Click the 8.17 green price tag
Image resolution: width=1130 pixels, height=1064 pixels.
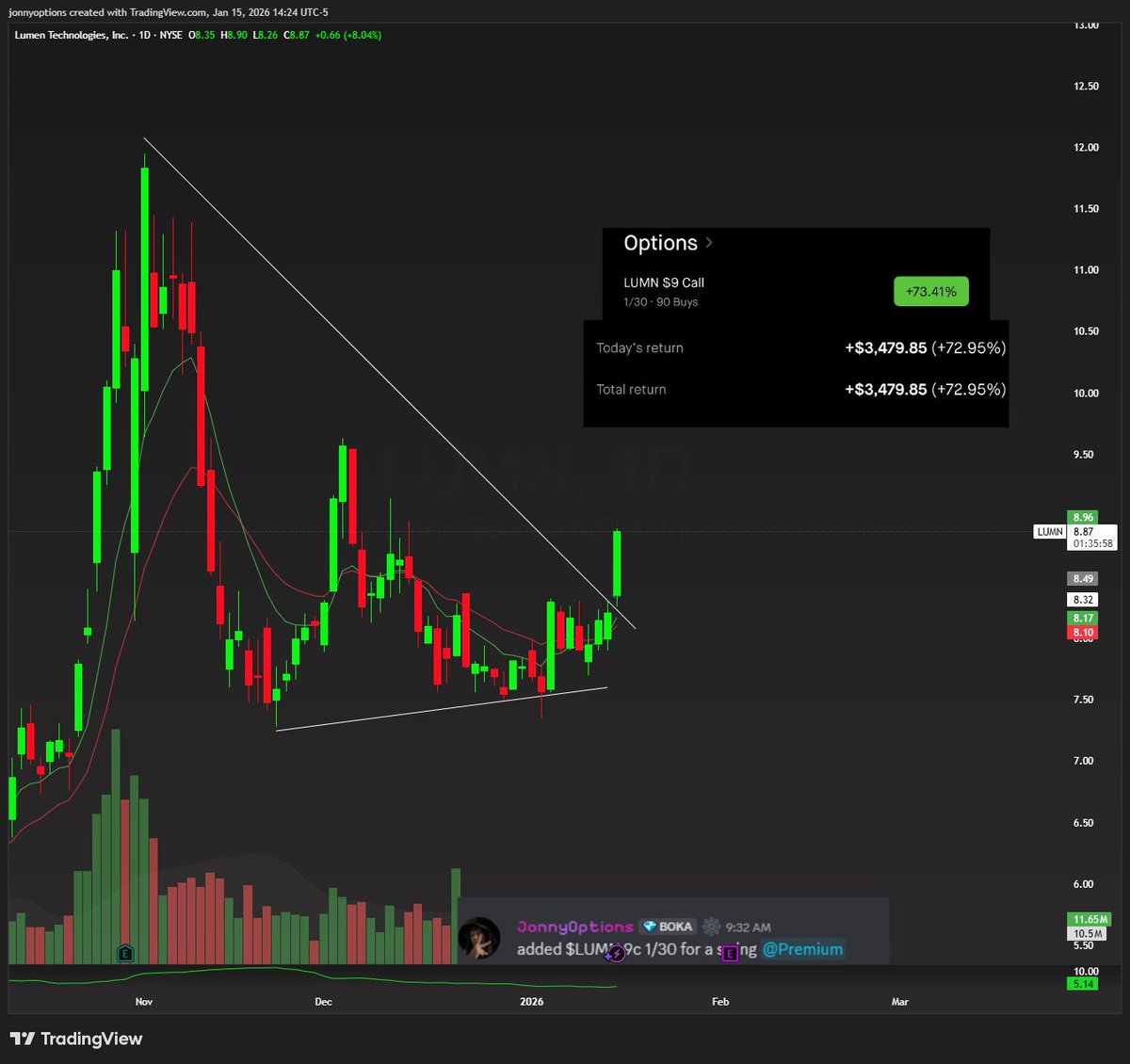[x=1083, y=619]
